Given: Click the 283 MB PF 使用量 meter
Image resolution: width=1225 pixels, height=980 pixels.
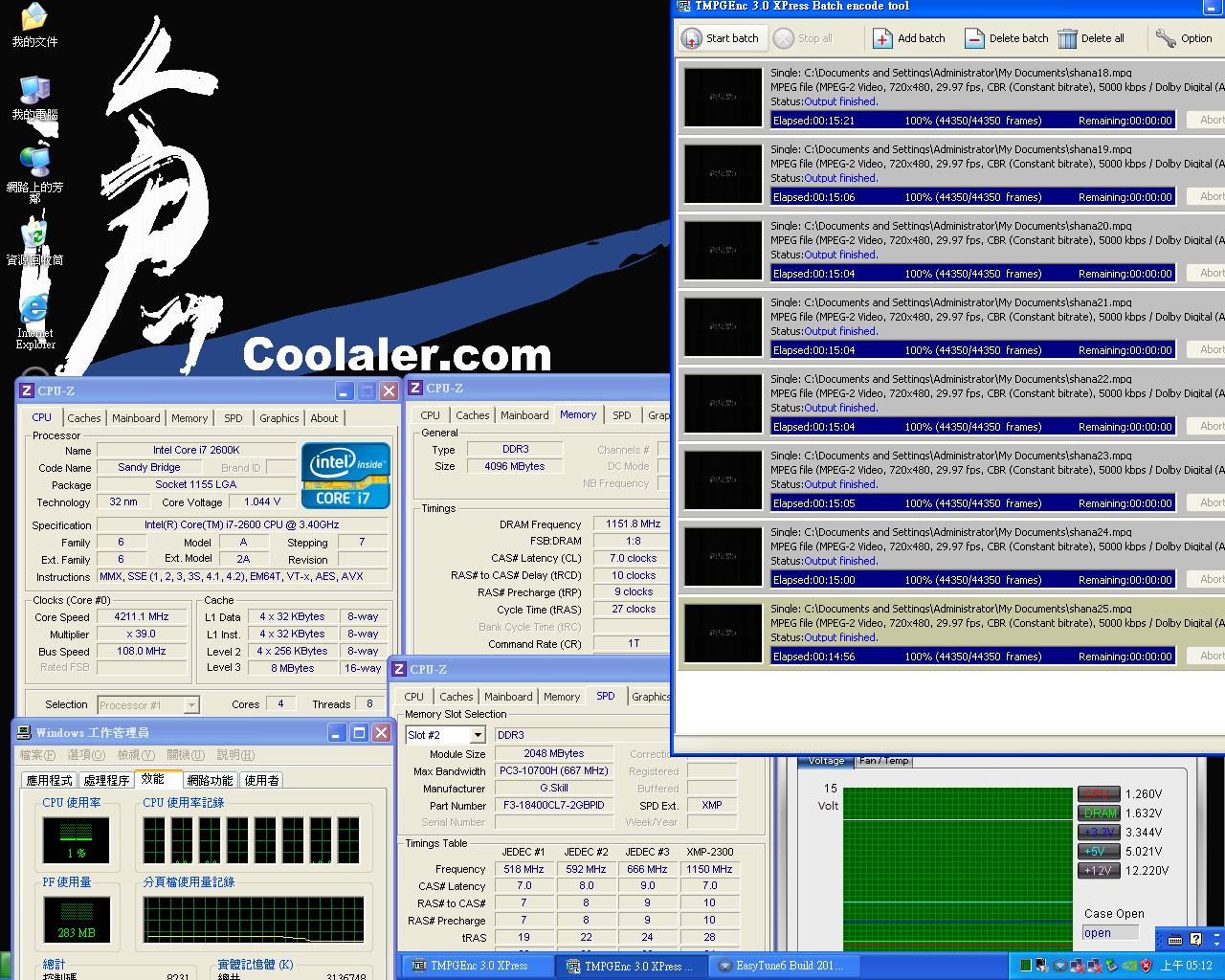Looking at the screenshot, I should pos(77,920).
